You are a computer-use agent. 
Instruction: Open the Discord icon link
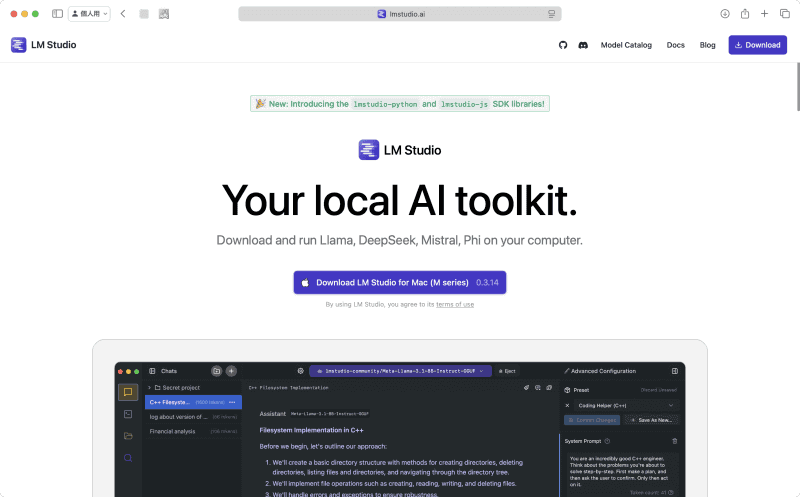[x=583, y=45]
